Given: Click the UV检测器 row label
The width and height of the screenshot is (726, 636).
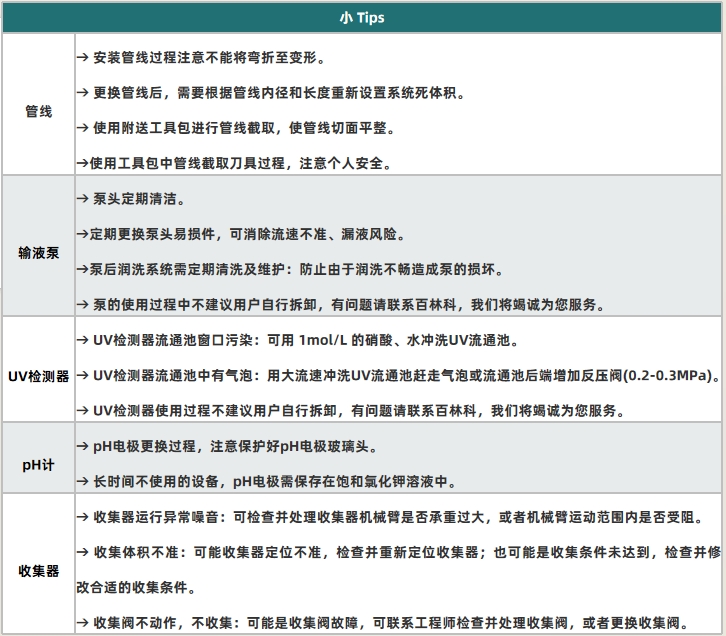Looking at the screenshot, I should (x=38, y=376).
